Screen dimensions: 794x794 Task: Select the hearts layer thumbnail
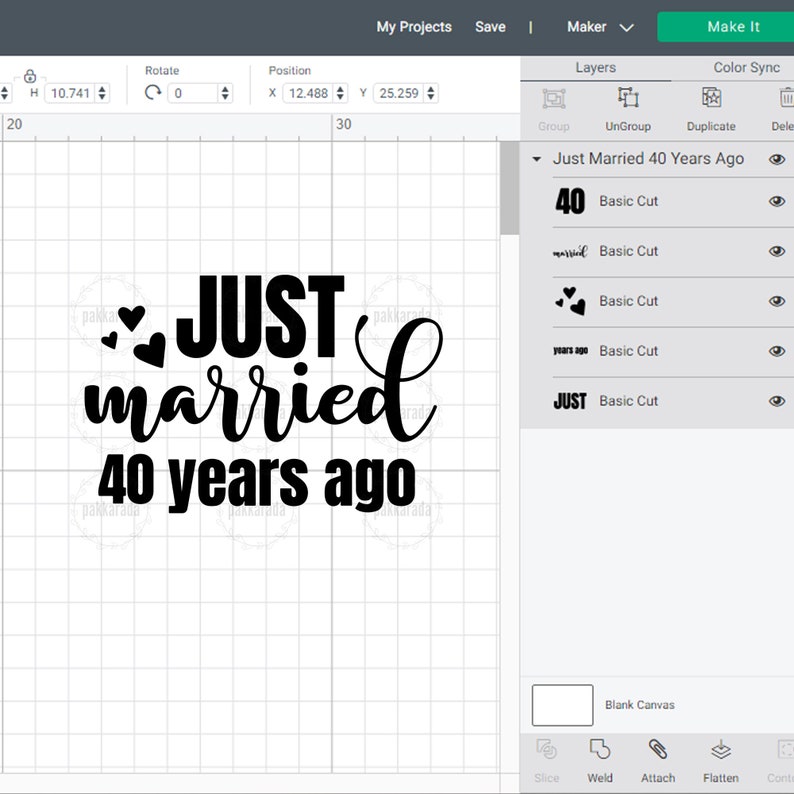point(570,301)
